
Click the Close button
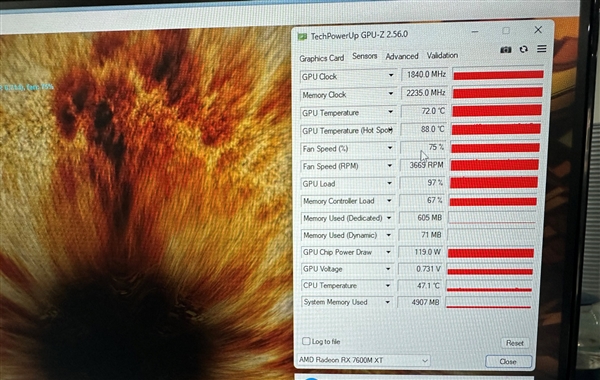tap(508, 362)
